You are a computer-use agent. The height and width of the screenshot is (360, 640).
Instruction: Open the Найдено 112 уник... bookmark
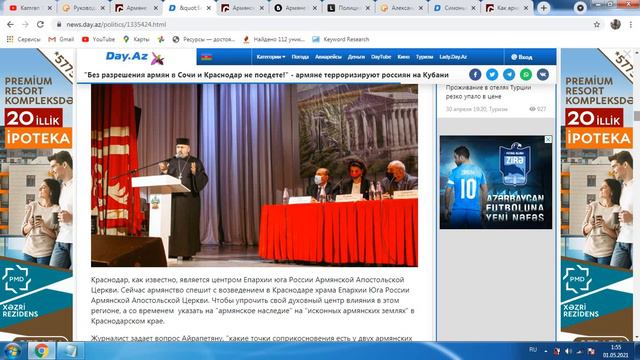pos(274,39)
